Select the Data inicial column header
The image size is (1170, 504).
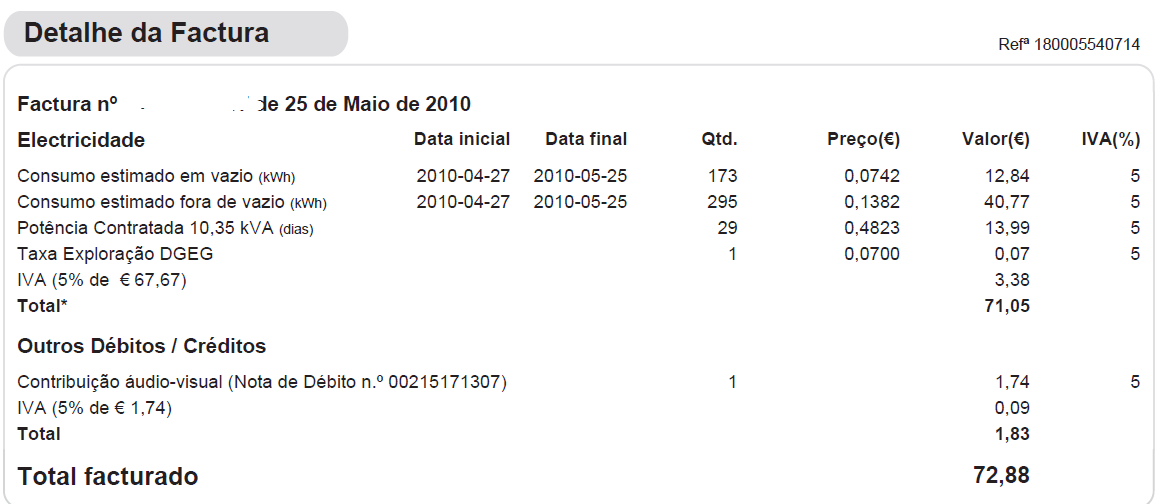462,139
